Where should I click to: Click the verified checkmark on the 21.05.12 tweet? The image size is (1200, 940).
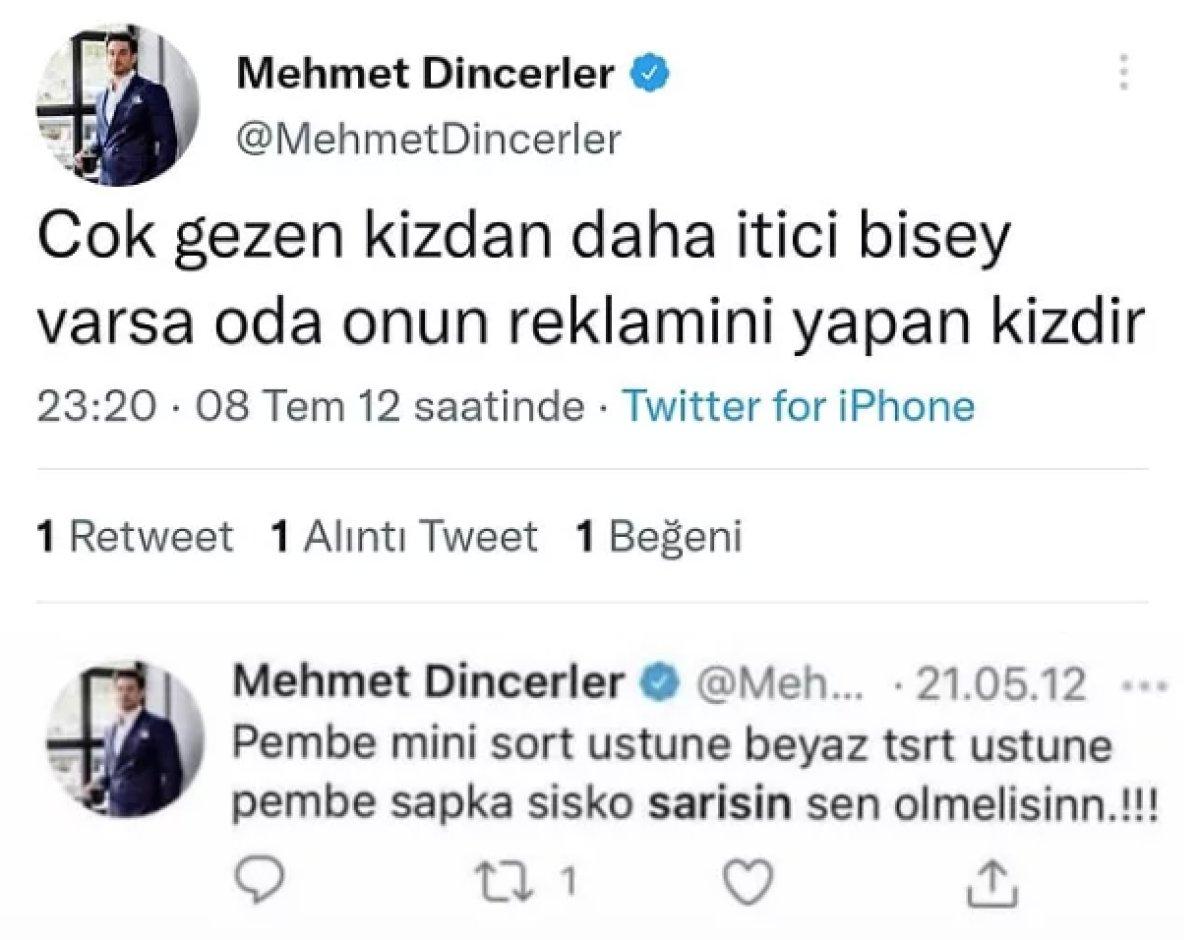pos(658,682)
